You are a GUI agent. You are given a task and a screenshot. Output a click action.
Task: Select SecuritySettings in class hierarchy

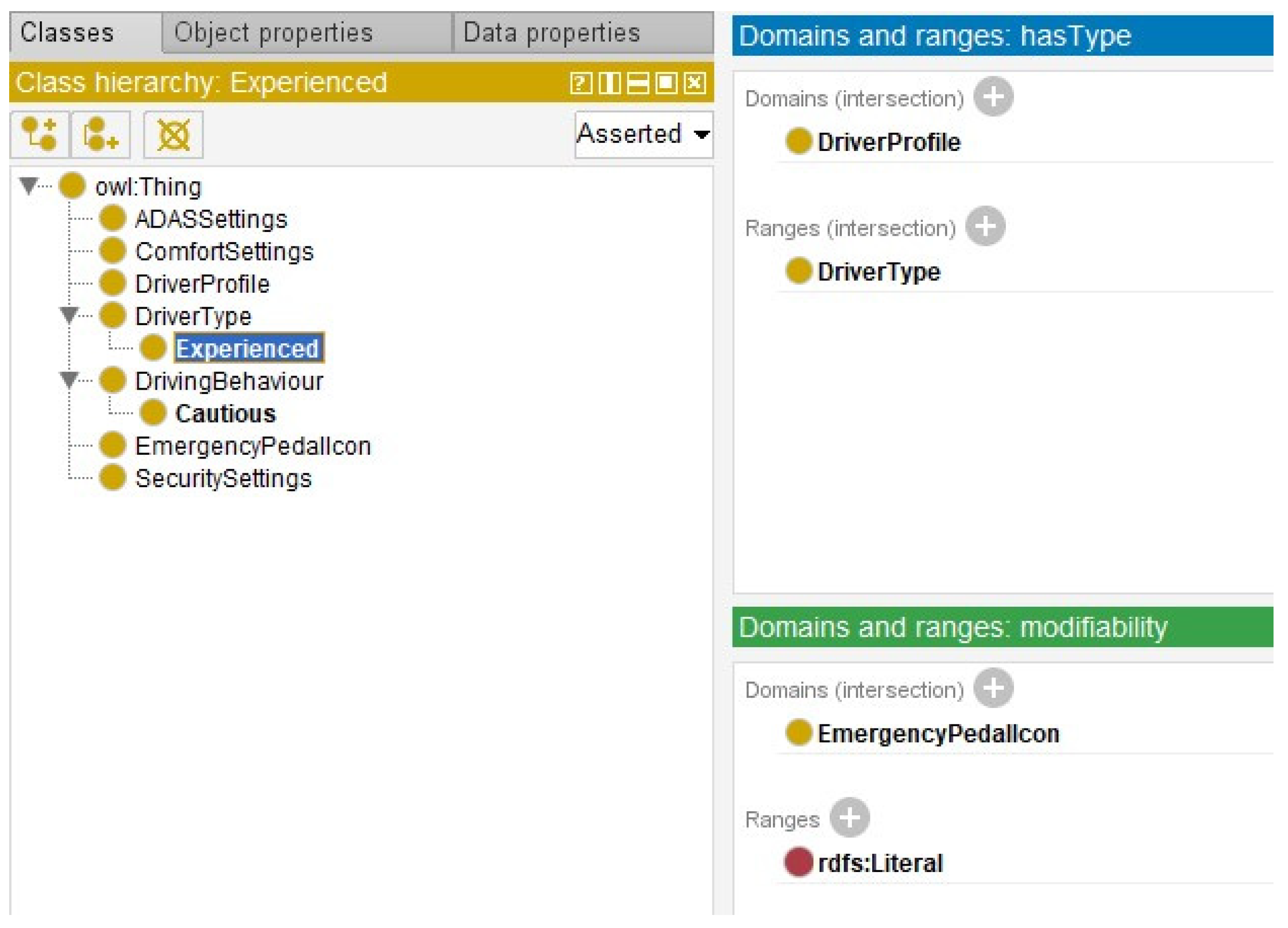[223, 478]
